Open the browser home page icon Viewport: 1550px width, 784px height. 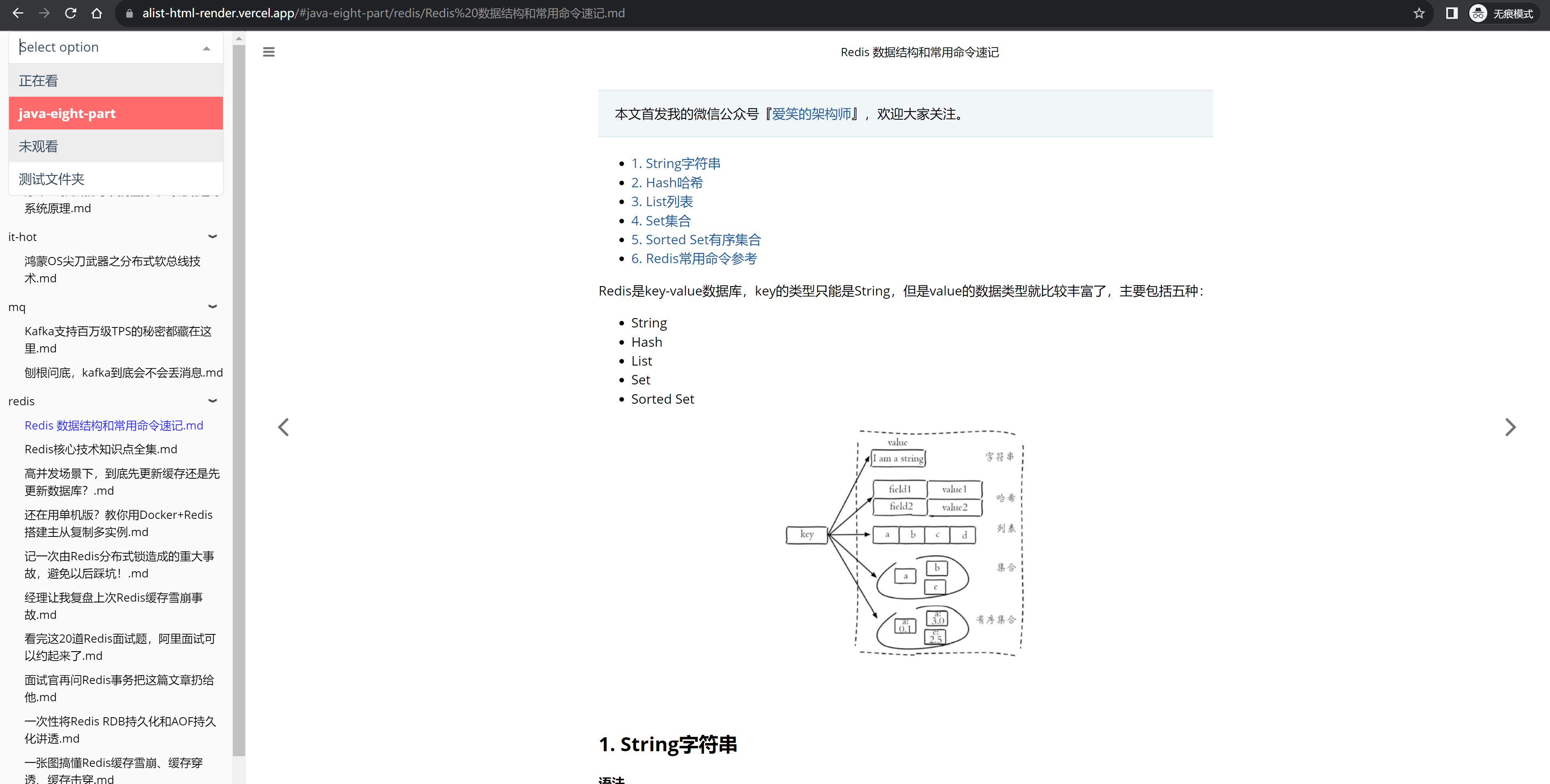tap(96, 13)
